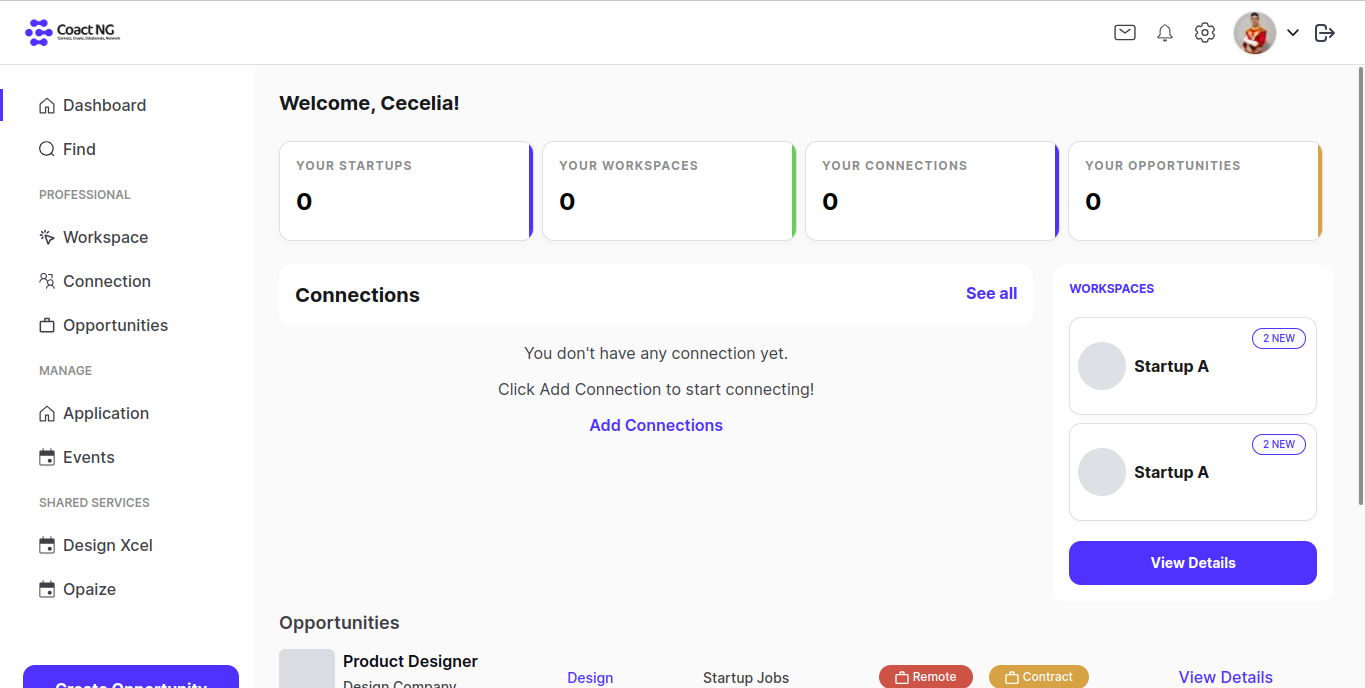
Task: Click the logout icon
Action: [x=1325, y=33]
